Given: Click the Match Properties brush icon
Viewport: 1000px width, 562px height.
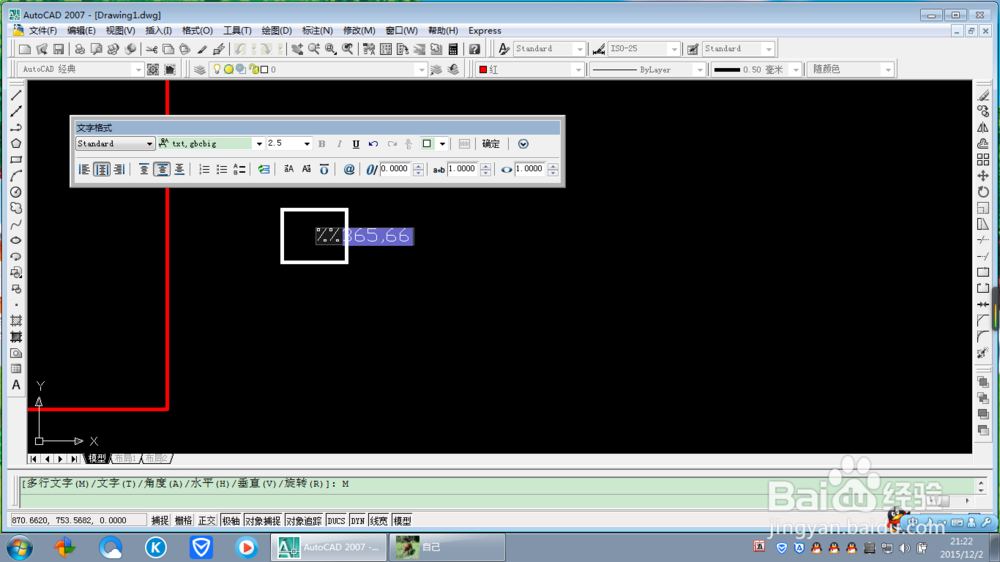Looking at the screenshot, I should click(202, 49).
